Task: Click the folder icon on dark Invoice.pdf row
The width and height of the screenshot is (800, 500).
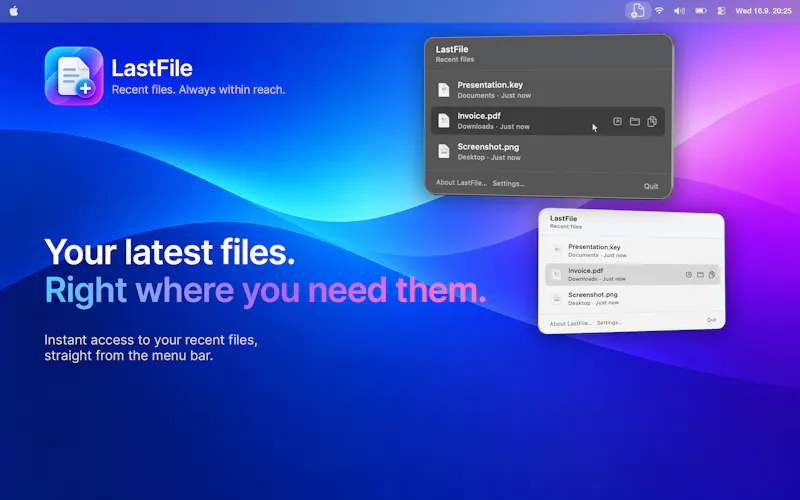Action: pos(635,121)
